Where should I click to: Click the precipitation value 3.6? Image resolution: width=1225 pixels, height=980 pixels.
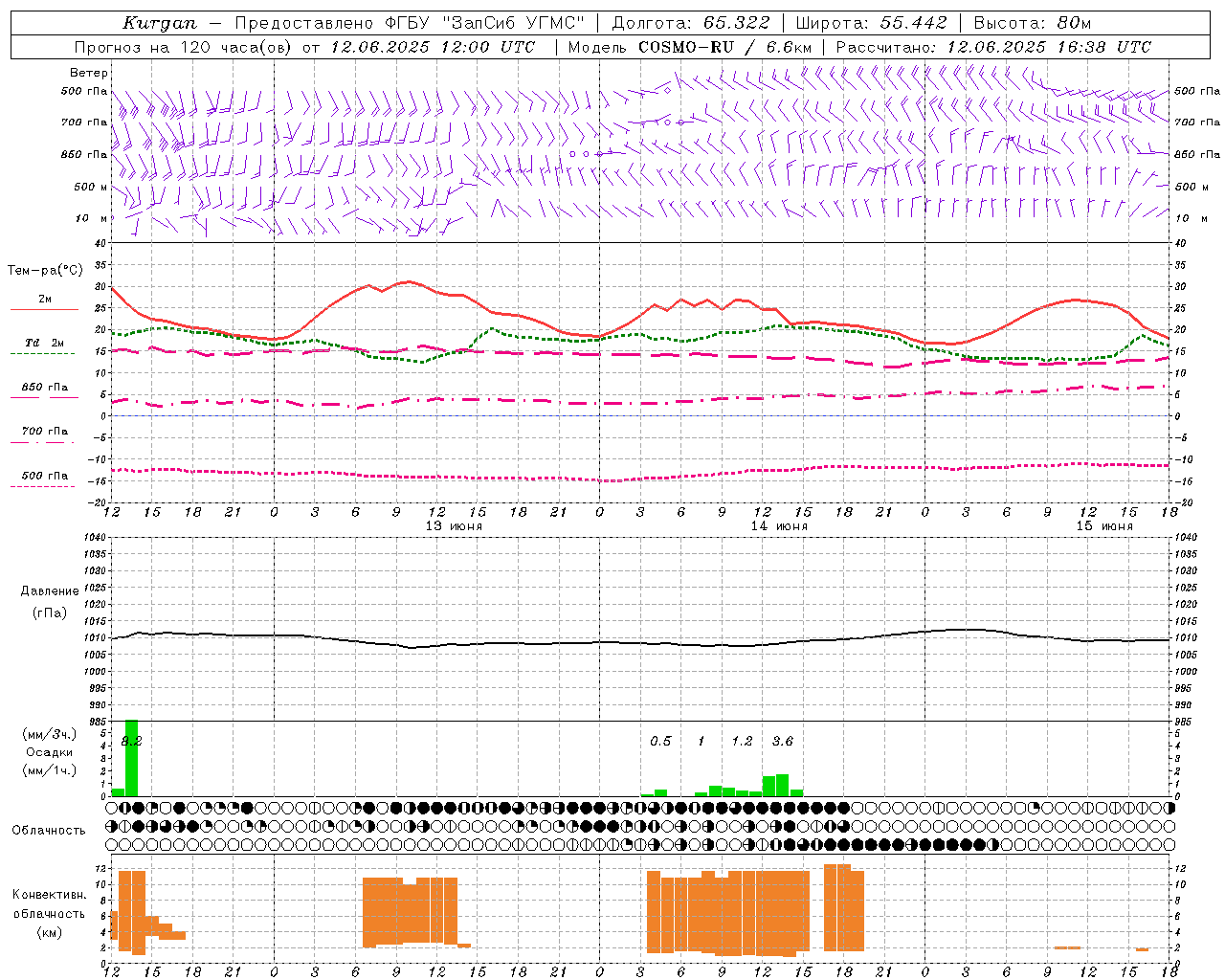click(x=783, y=741)
